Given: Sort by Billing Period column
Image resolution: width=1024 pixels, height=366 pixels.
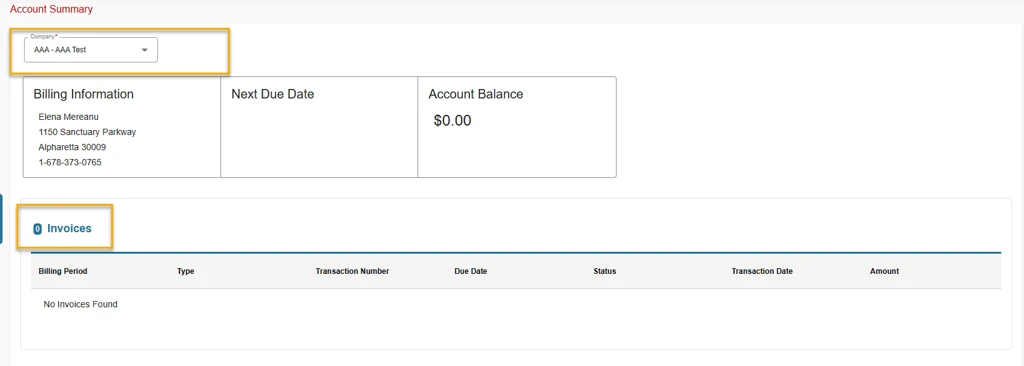Looking at the screenshot, I should [x=63, y=271].
